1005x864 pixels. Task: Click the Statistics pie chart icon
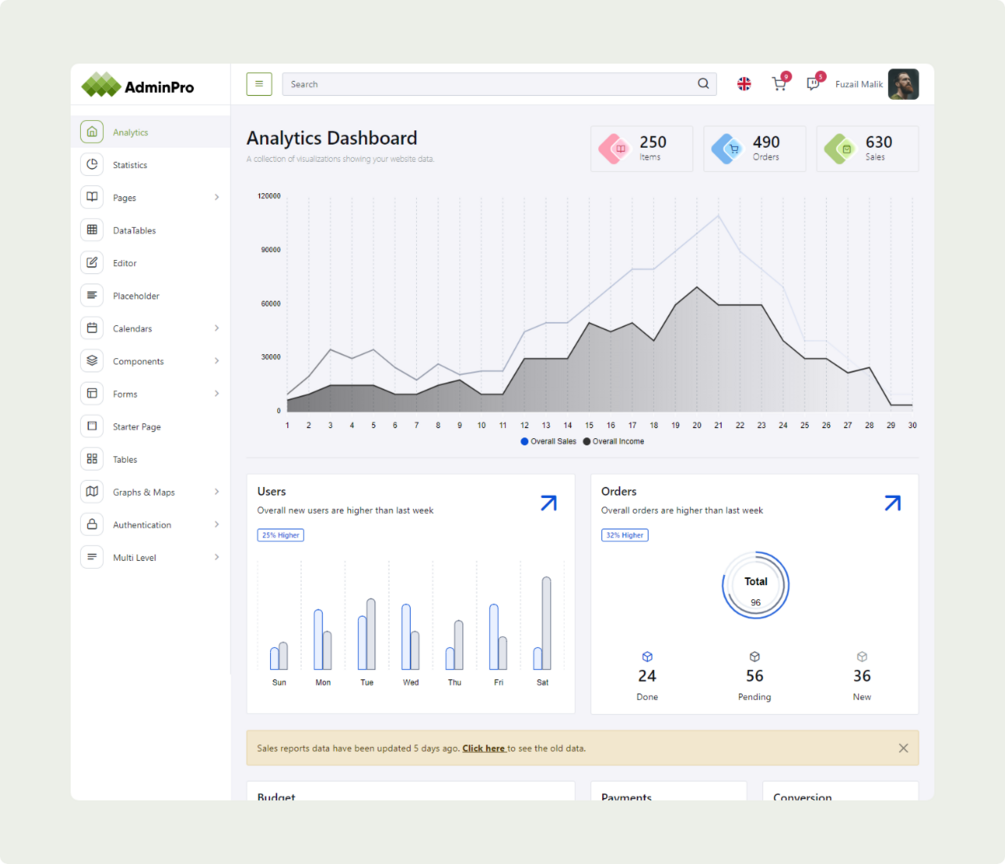pos(92,164)
